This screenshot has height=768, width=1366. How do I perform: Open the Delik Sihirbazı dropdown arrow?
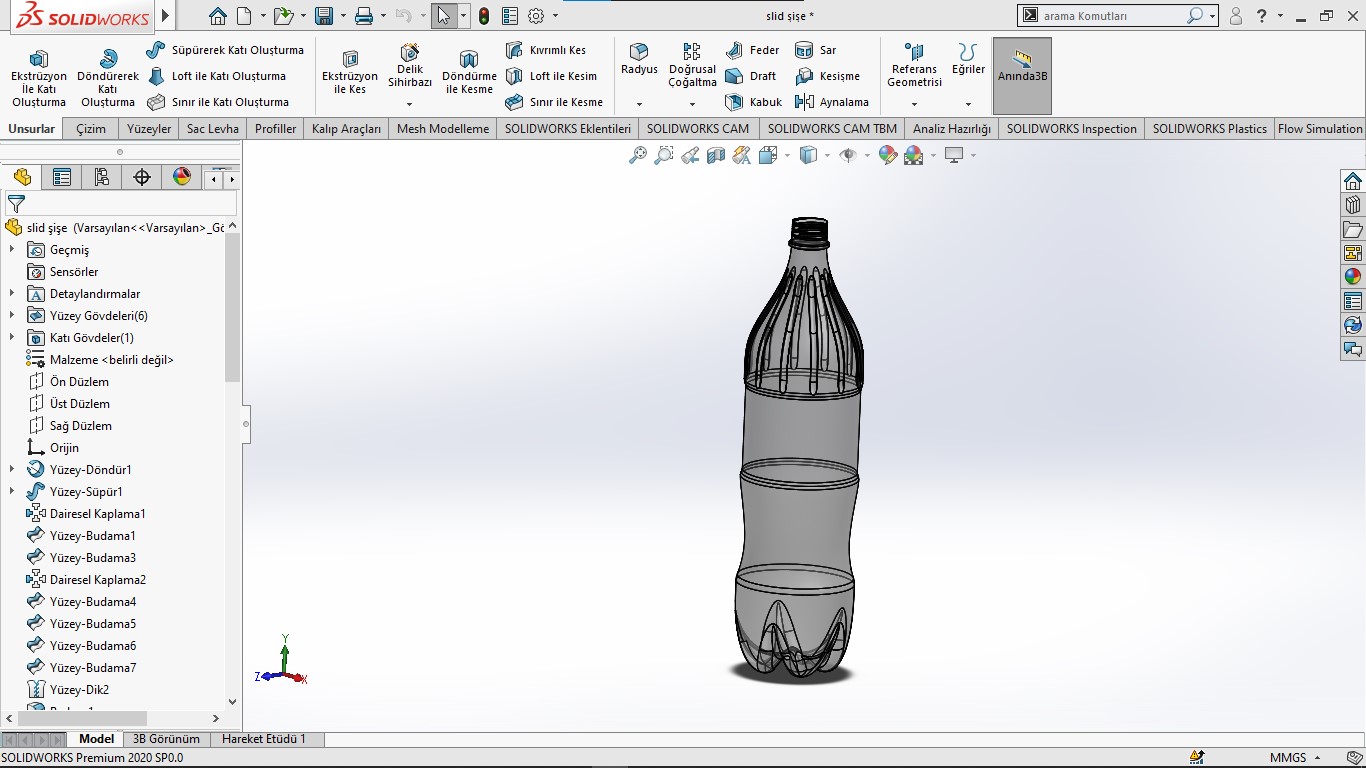pos(409,104)
